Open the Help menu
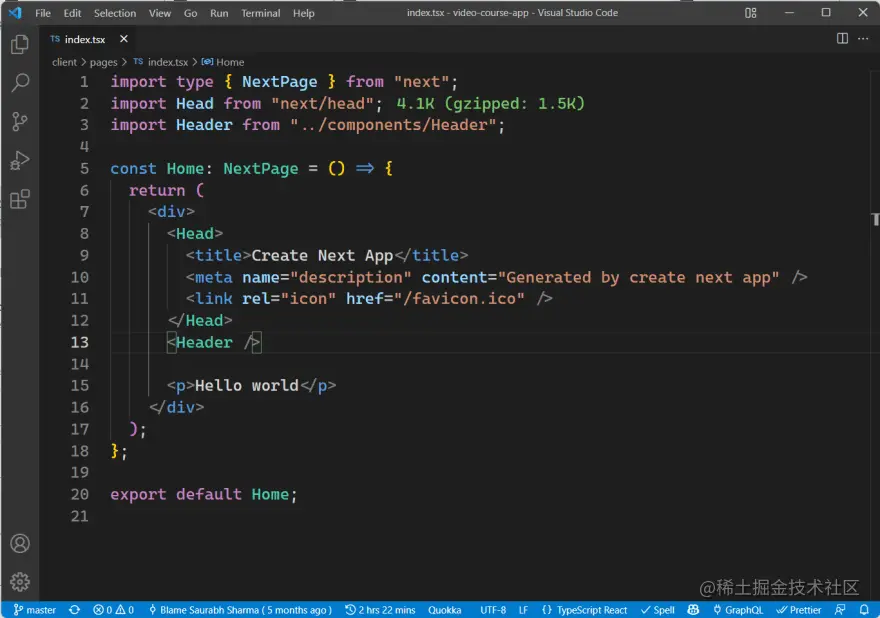 (x=304, y=13)
